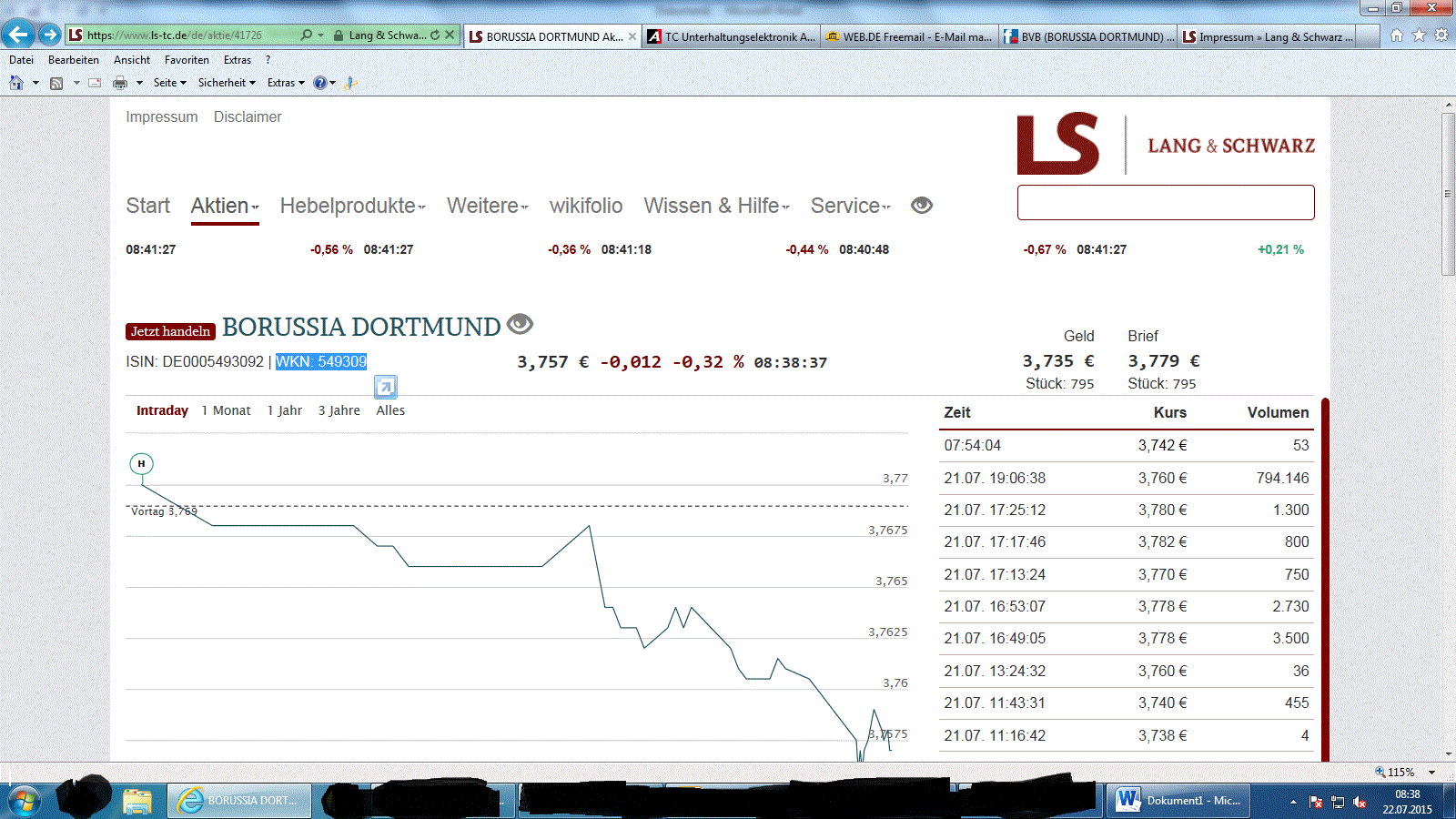Click the search magnifier in the address bar
The image size is (1456, 819).
(x=307, y=35)
